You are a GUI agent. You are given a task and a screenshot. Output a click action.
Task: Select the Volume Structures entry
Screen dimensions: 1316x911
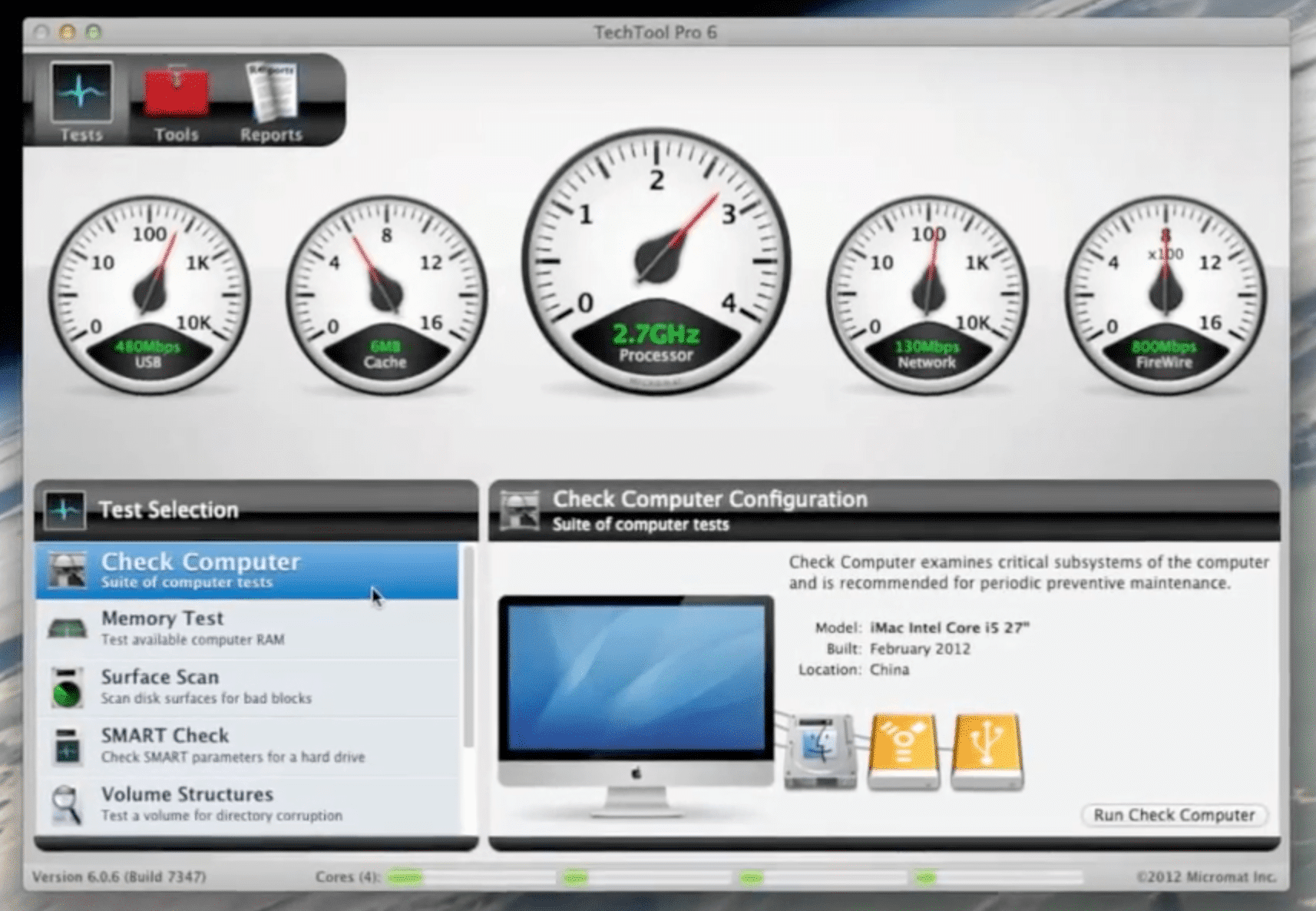point(247,804)
